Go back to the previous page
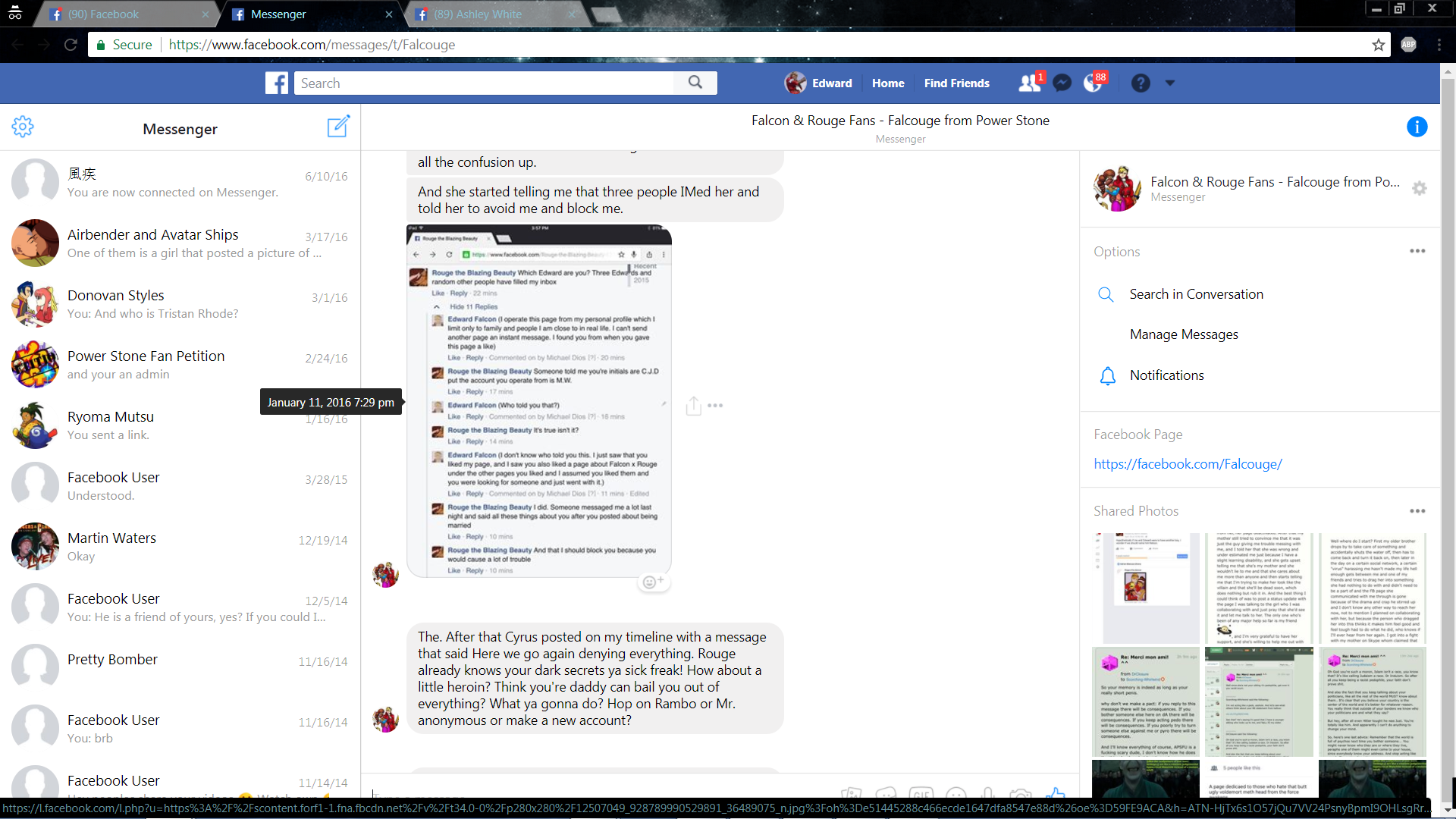The height and width of the screenshot is (819, 1456). pyautogui.click(x=17, y=45)
